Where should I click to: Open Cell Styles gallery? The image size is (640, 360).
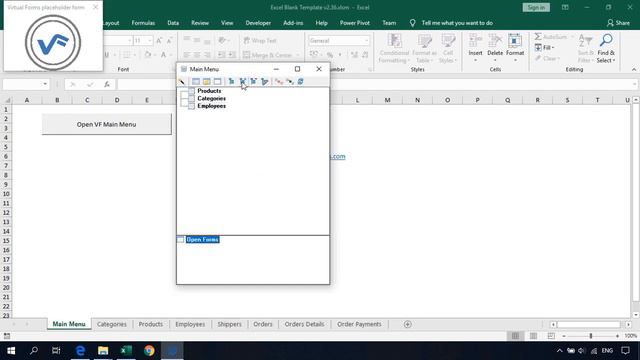click(448, 49)
